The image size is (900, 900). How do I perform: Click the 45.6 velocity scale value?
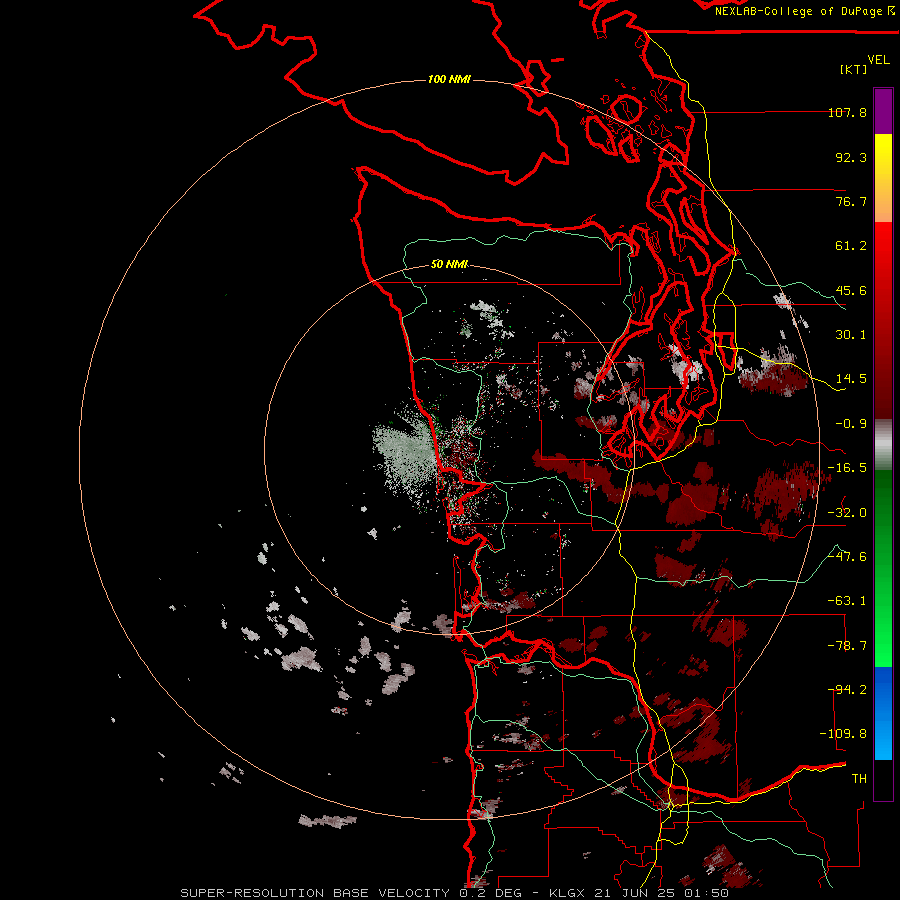point(851,290)
